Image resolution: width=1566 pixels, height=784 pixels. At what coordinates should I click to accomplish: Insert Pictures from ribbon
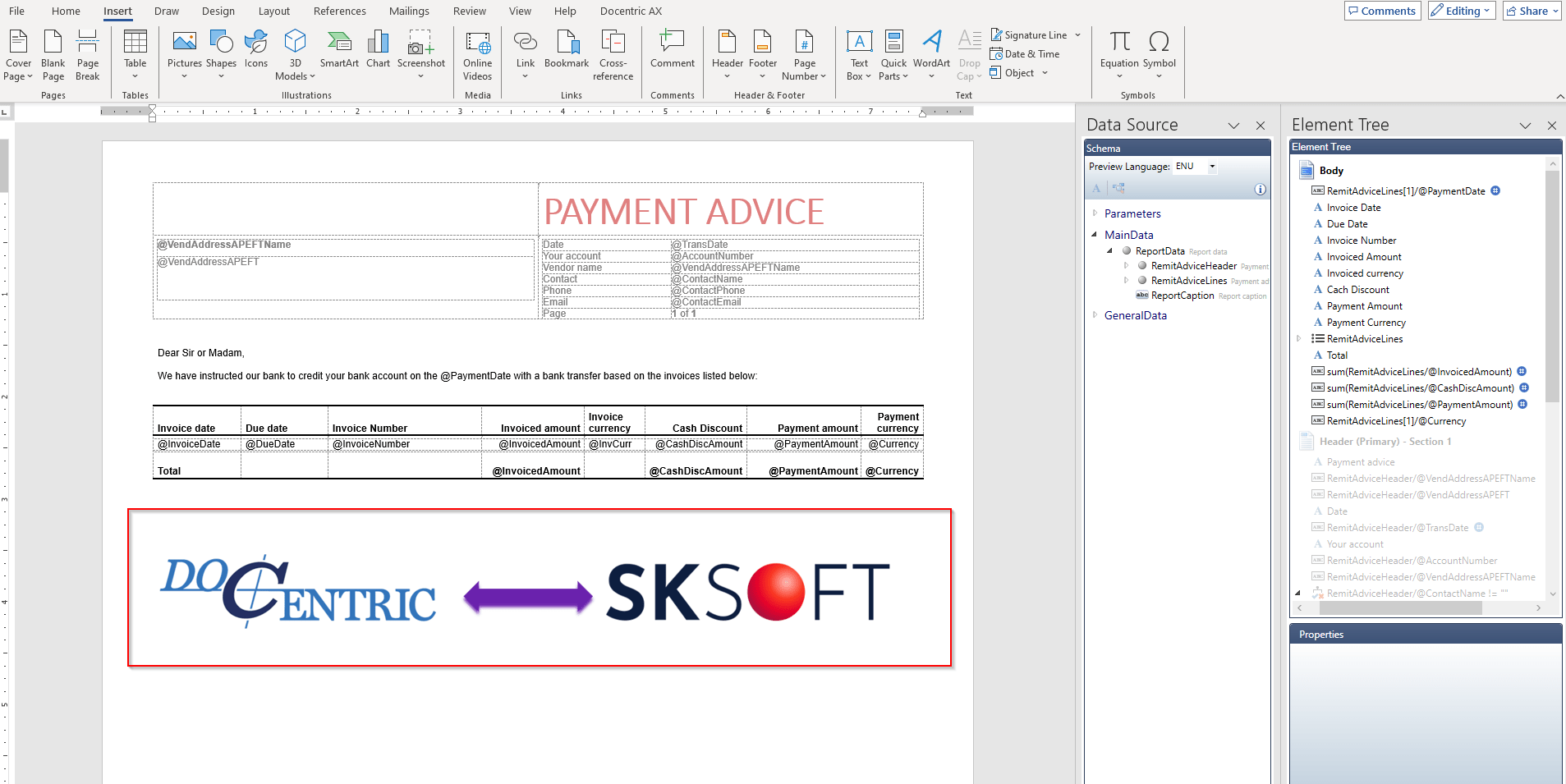pos(184,55)
